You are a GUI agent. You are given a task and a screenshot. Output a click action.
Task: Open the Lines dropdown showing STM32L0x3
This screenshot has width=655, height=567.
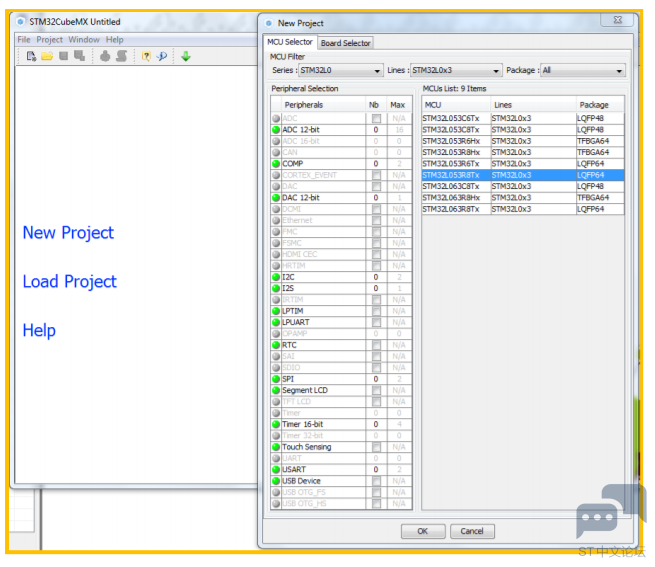click(x=456, y=70)
